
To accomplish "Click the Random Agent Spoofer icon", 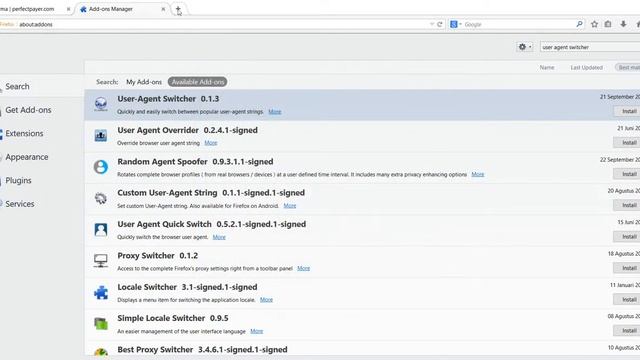I will coord(101,167).
